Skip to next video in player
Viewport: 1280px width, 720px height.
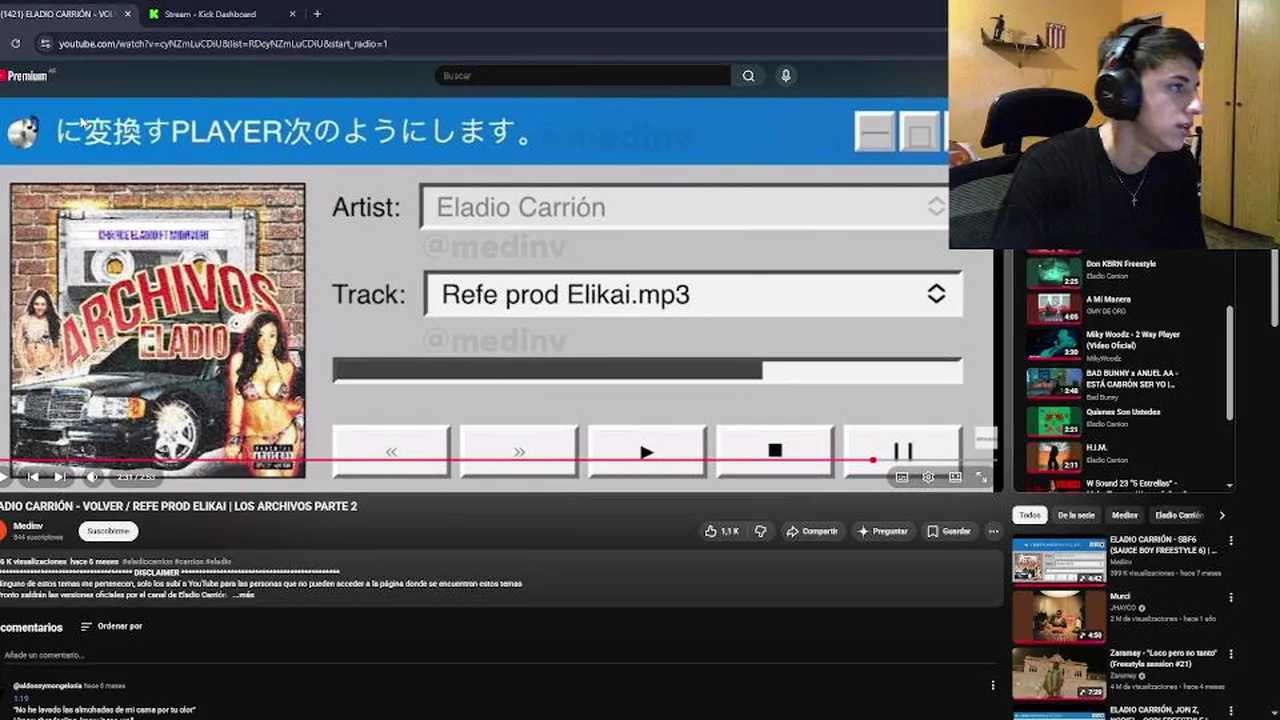pyautogui.click(x=60, y=477)
